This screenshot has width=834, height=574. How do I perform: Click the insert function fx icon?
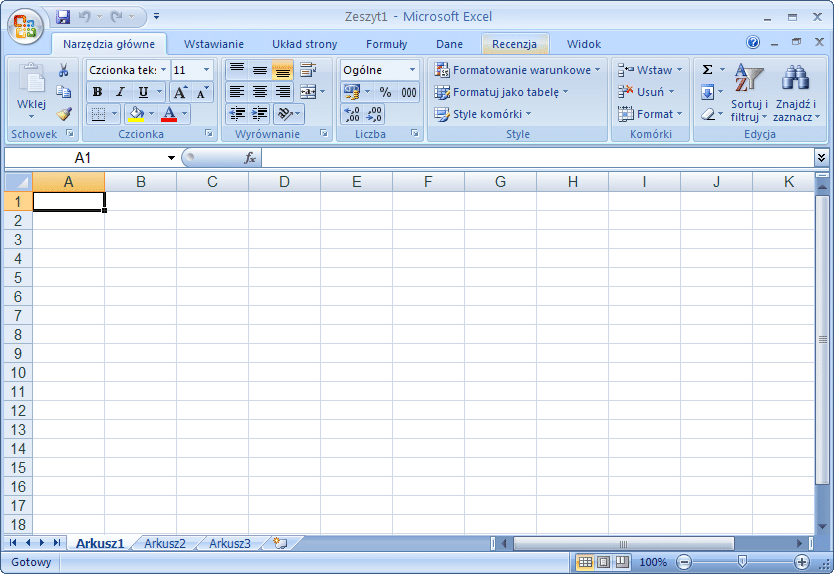point(250,158)
